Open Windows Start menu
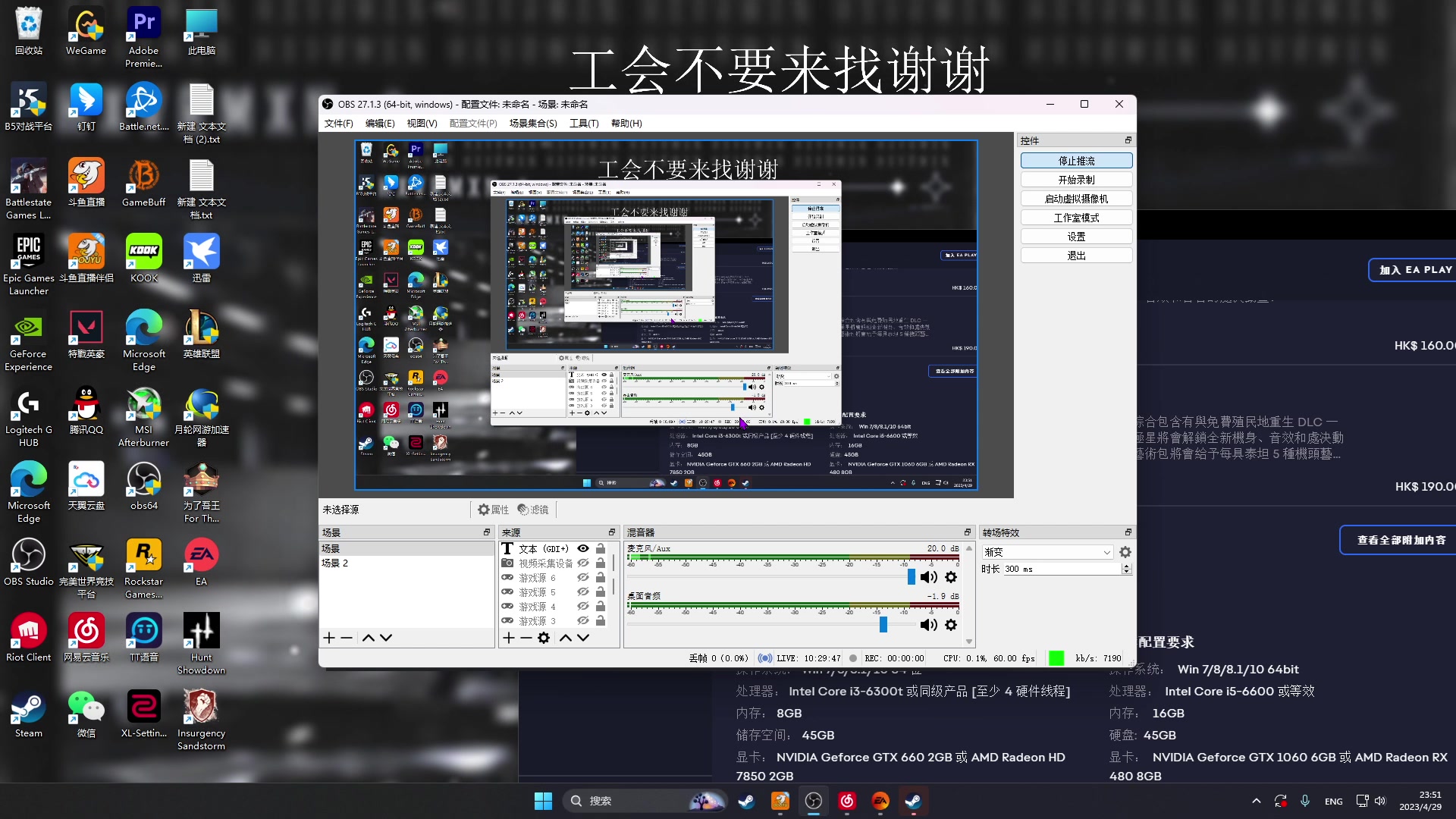This screenshot has height=819, width=1456. pyautogui.click(x=543, y=801)
